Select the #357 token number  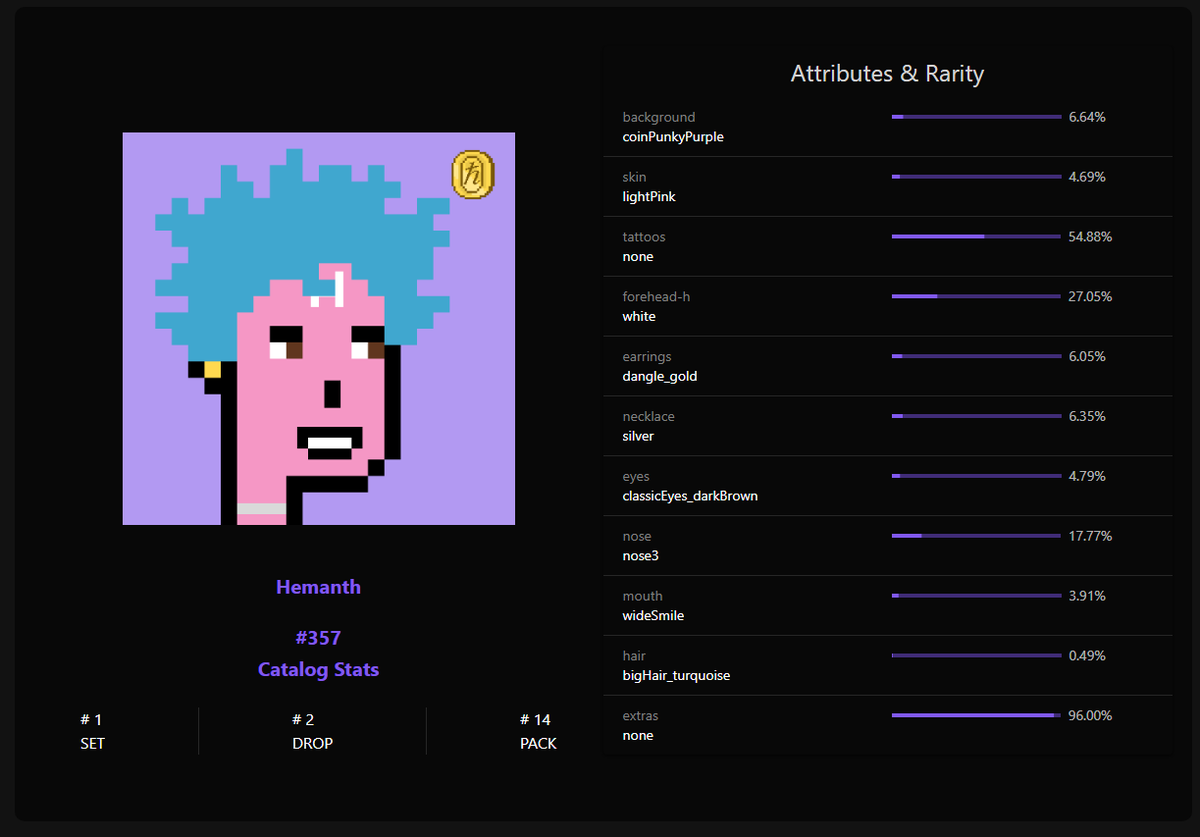319,638
